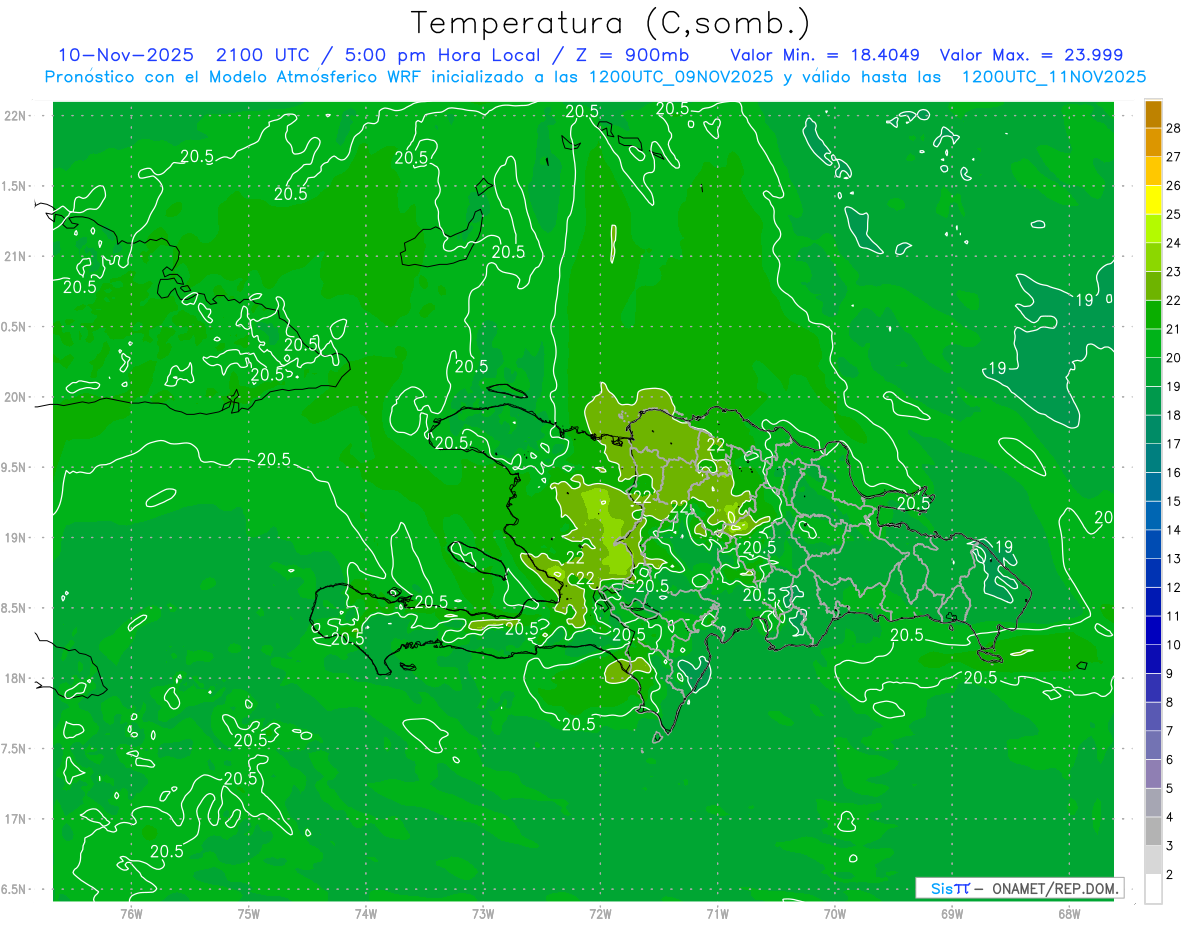Click the color scale value "13"
The width and height of the screenshot is (1200, 927).
click(1173, 558)
